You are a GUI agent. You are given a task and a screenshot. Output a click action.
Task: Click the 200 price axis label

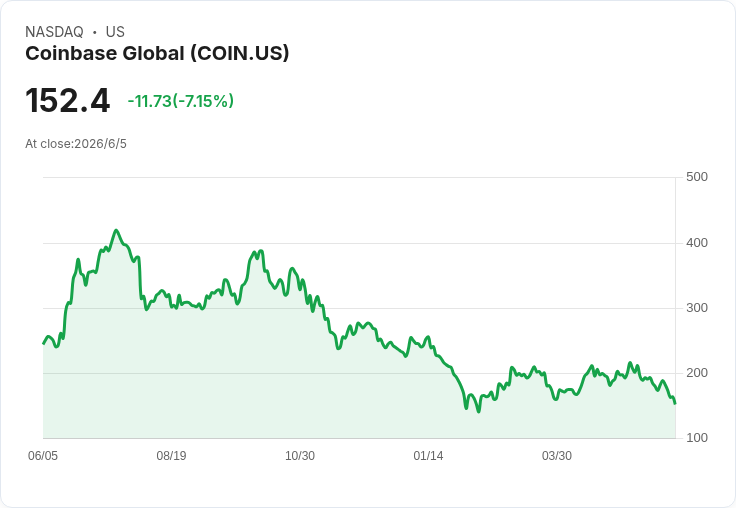697,373
